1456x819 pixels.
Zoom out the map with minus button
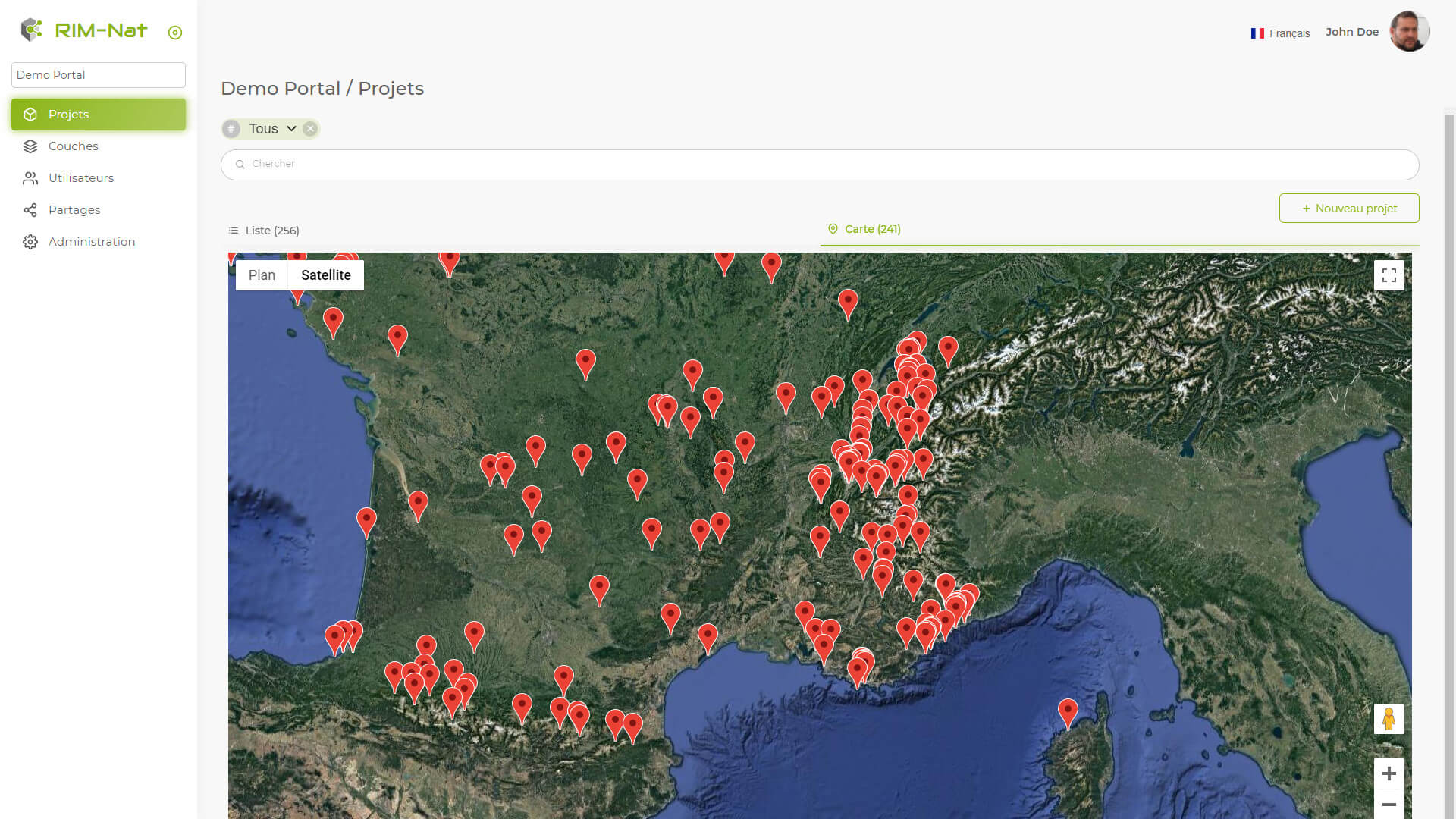point(1389,805)
